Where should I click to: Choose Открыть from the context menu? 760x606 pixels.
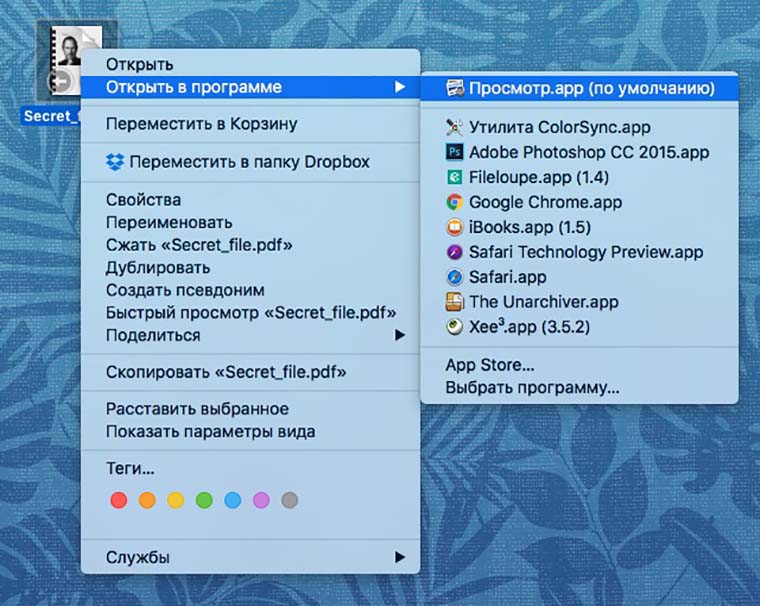251,64
